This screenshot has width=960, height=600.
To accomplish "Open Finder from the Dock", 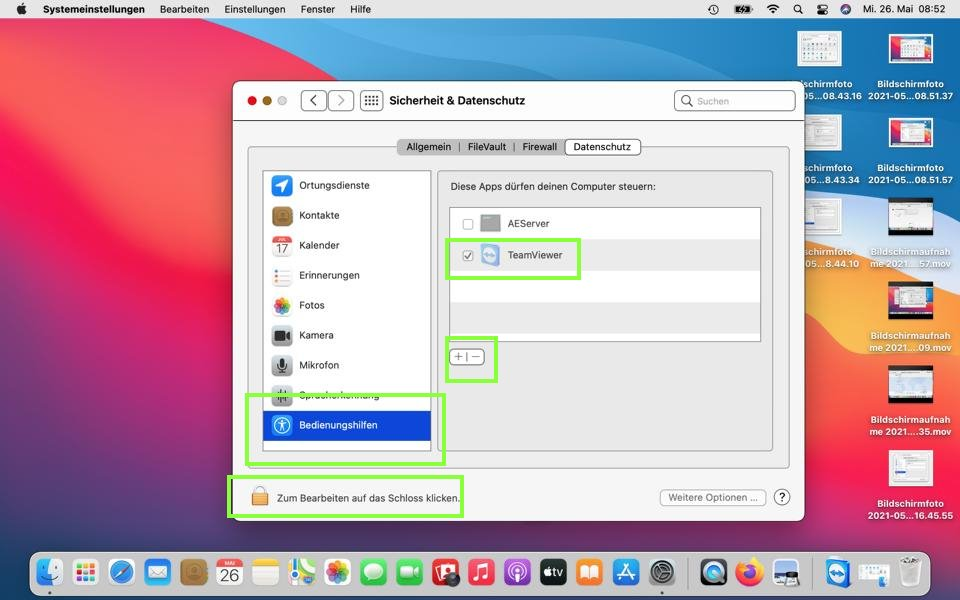I will tap(50, 573).
